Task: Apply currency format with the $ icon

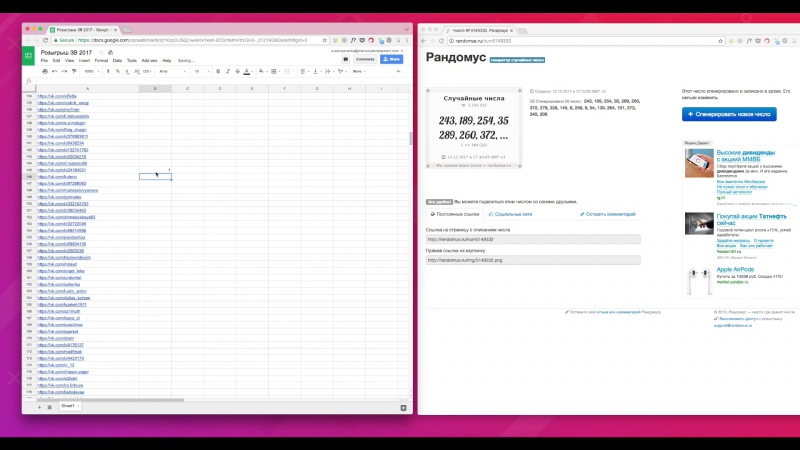Action: pos(108,71)
